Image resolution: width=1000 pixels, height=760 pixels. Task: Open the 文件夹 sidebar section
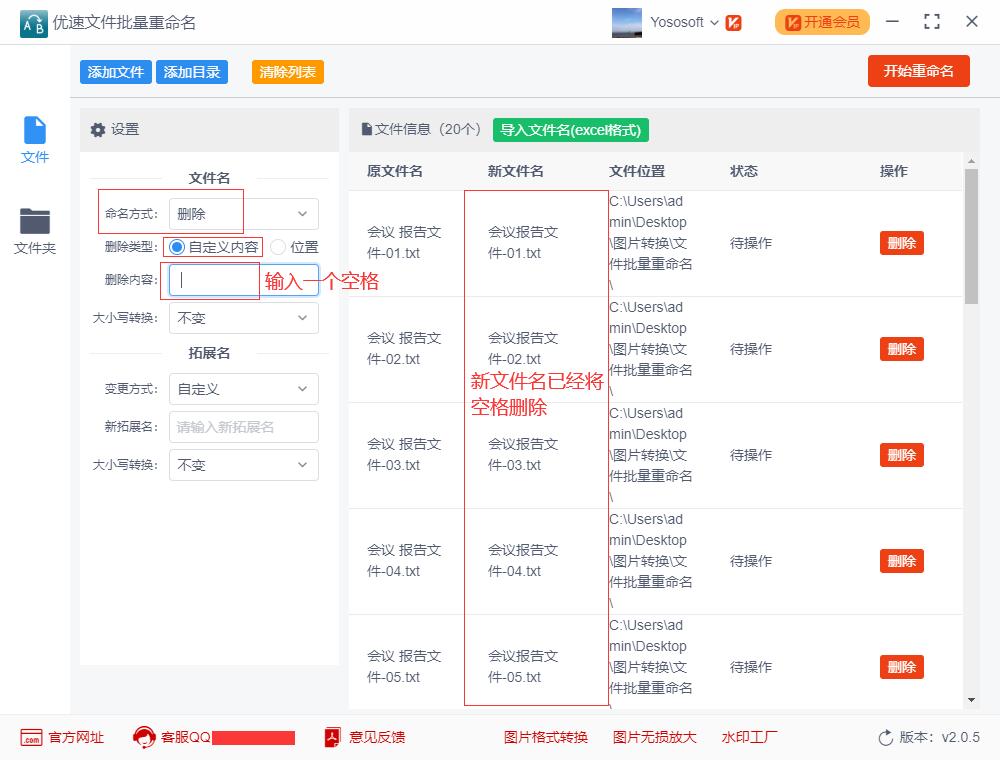click(x=34, y=231)
